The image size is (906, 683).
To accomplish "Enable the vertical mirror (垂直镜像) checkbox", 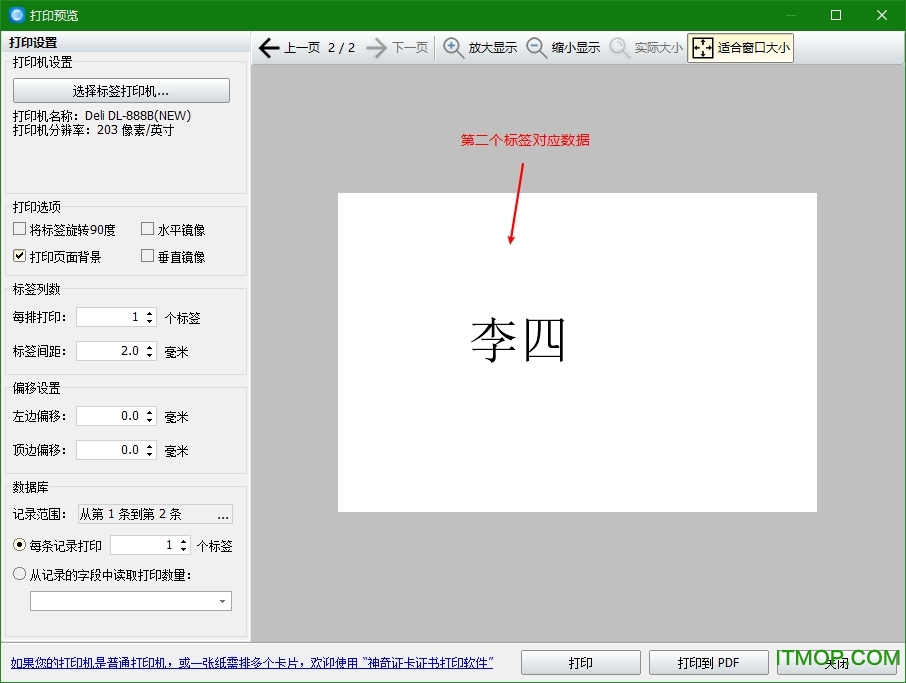I will point(148,257).
